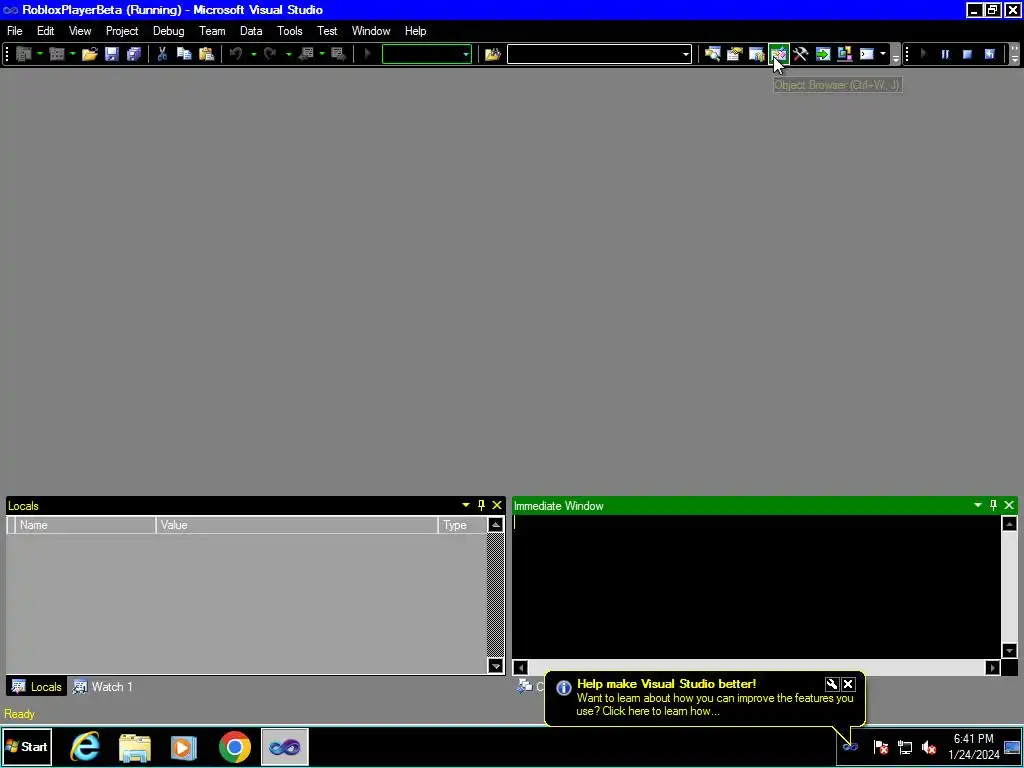Viewport: 1024px width, 768px height.
Task: Open the Debug menu
Action: click(x=168, y=31)
